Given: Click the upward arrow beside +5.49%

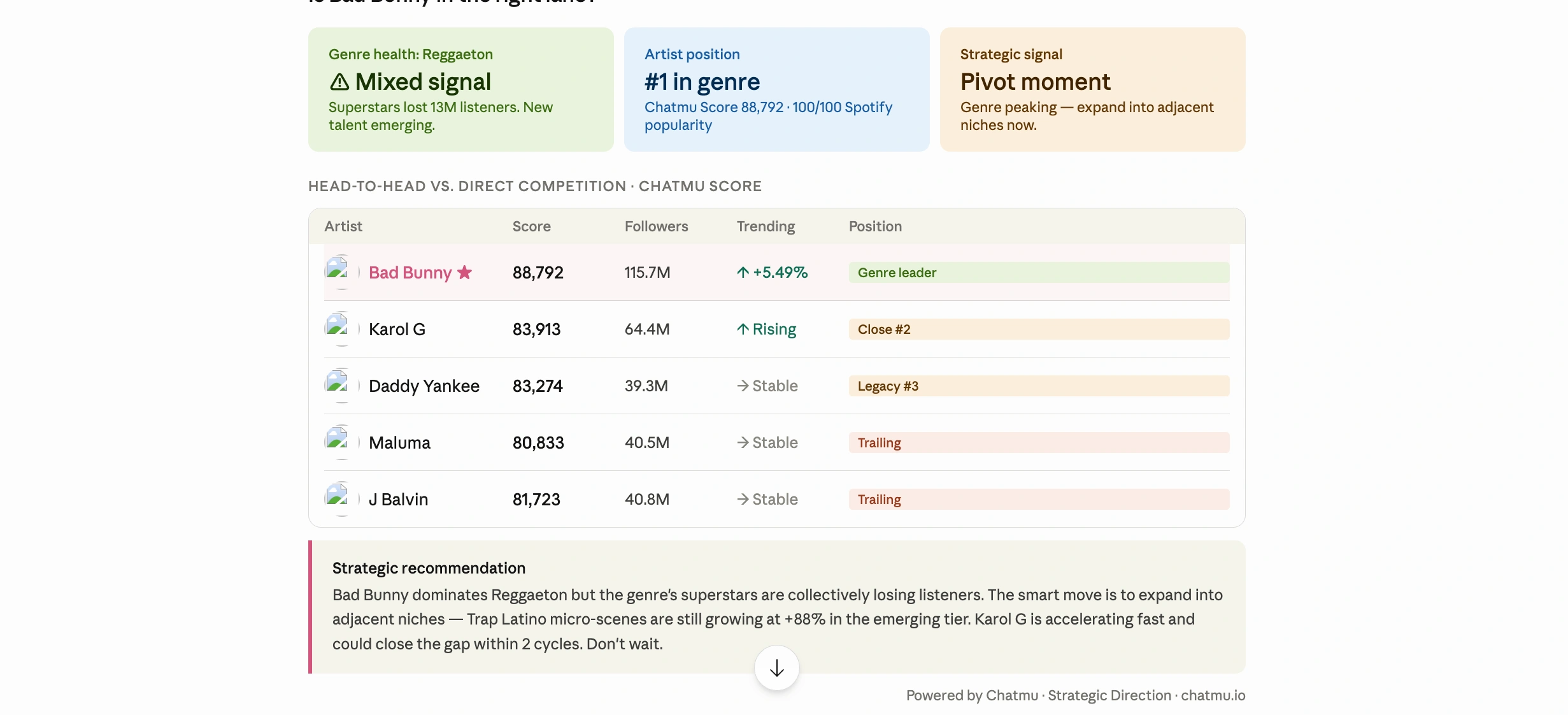Looking at the screenshot, I should point(743,273).
